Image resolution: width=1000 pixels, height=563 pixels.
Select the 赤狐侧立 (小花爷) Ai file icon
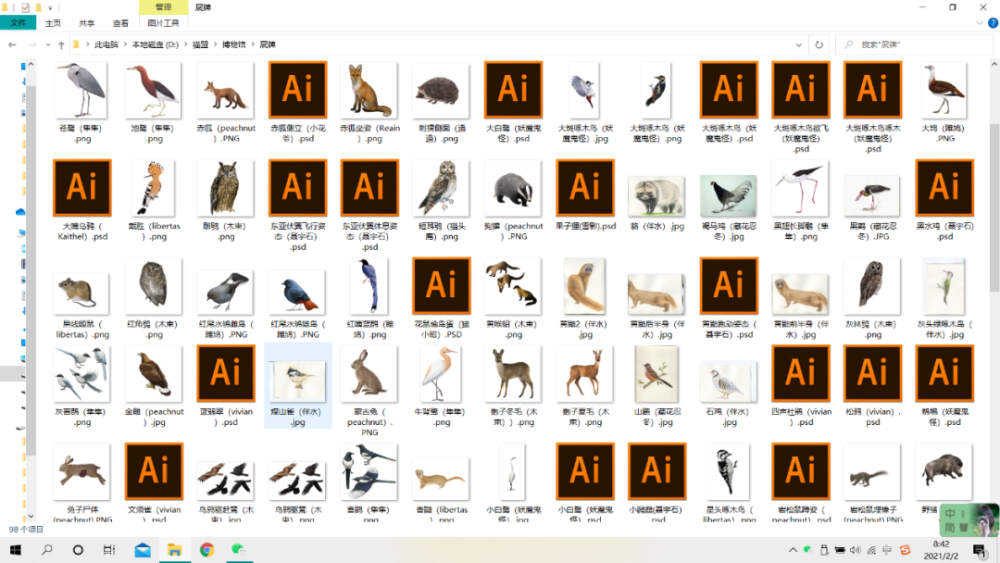(x=298, y=90)
